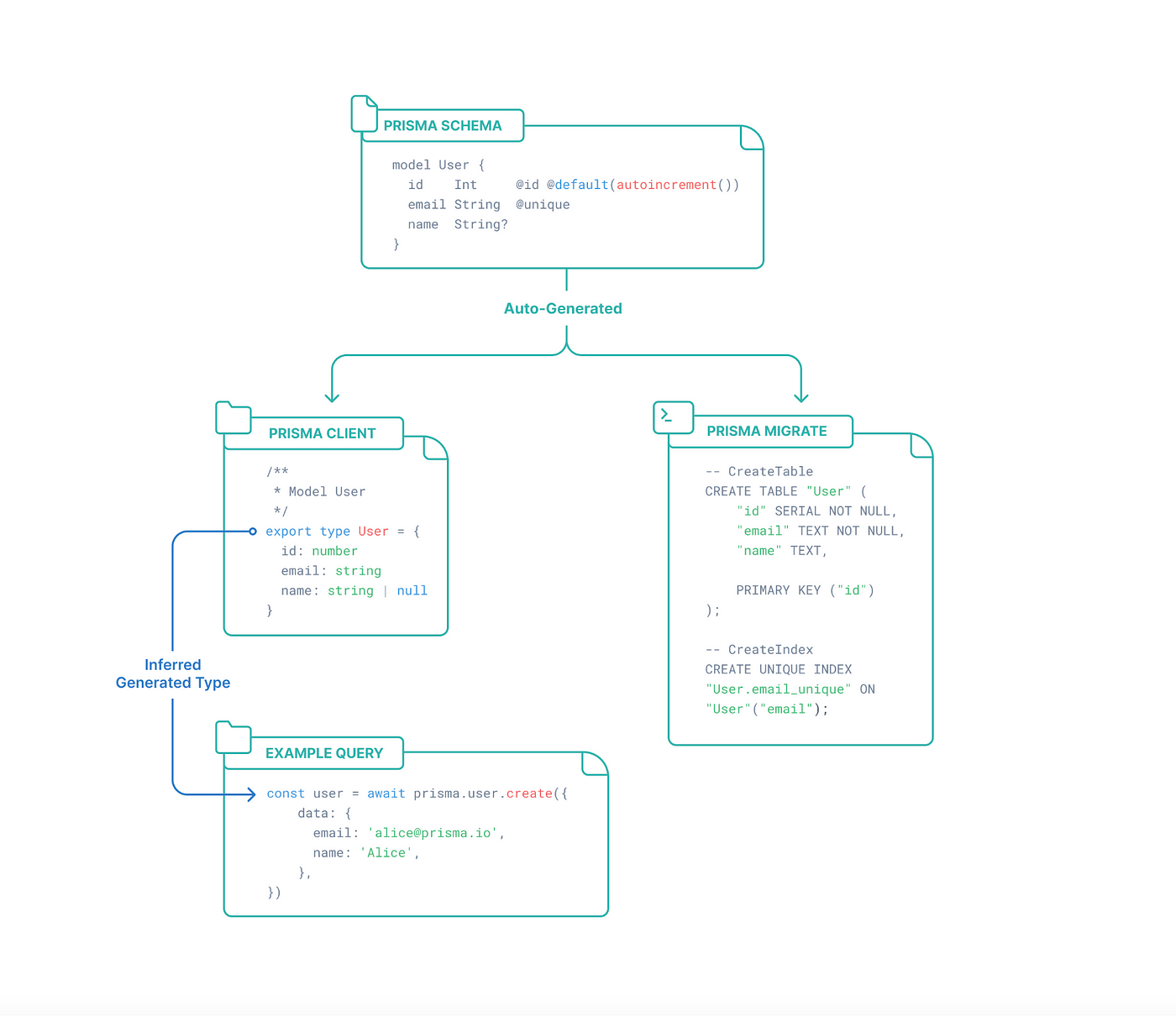1176x1016 pixels.
Task: Click the 'String?' type of the name field
Action: click(481, 224)
